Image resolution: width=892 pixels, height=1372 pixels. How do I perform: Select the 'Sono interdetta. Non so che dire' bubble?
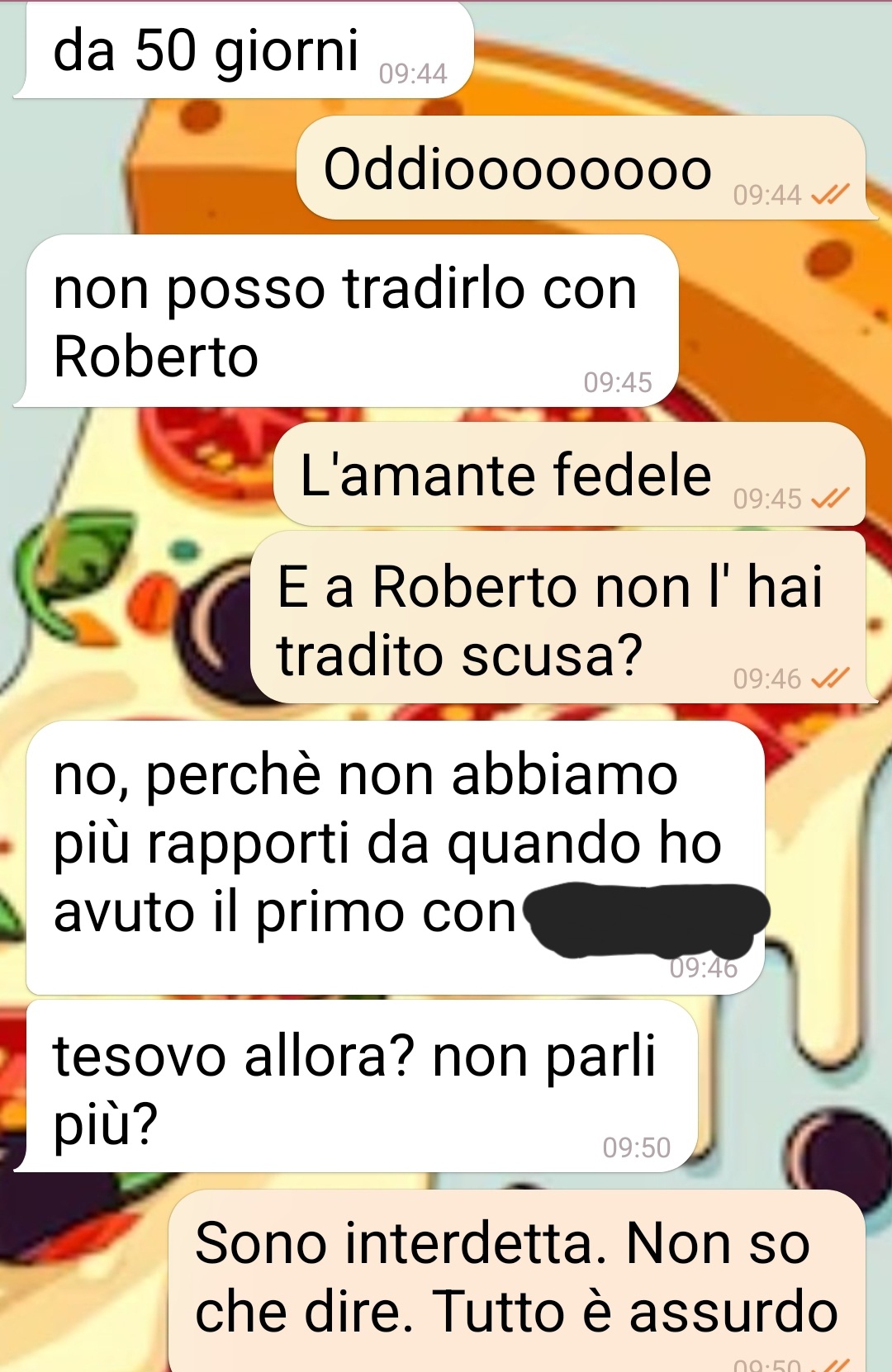[x=517, y=1281]
